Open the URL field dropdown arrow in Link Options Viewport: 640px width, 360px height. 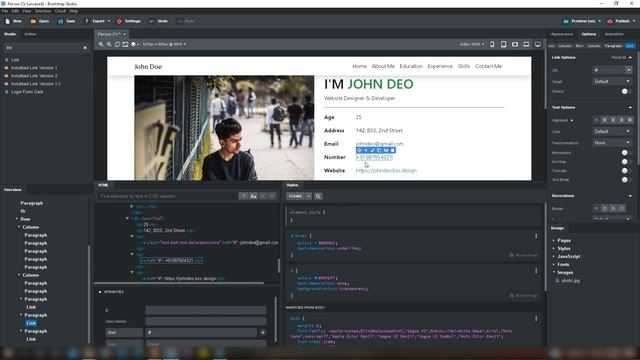click(629, 70)
